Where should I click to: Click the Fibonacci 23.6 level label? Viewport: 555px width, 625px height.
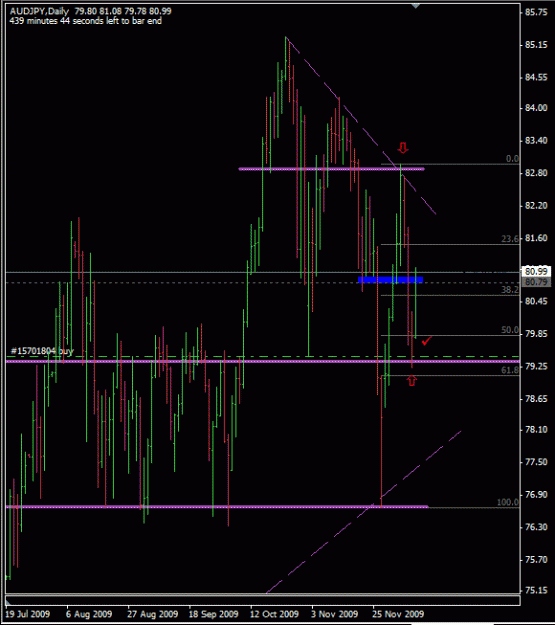(x=510, y=239)
